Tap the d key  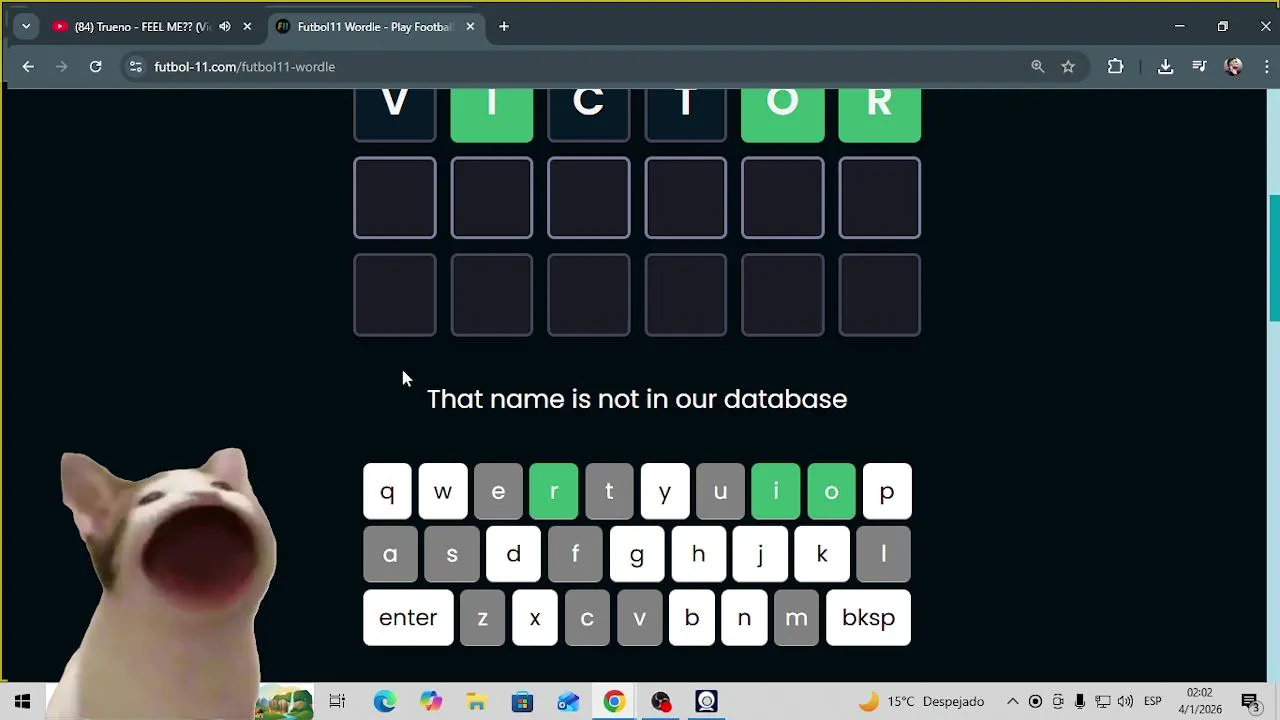click(x=513, y=555)
